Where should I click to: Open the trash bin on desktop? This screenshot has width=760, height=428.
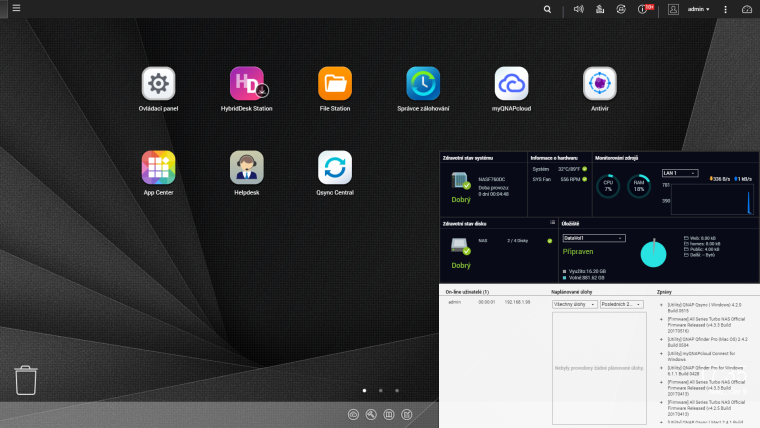[26, 380]
